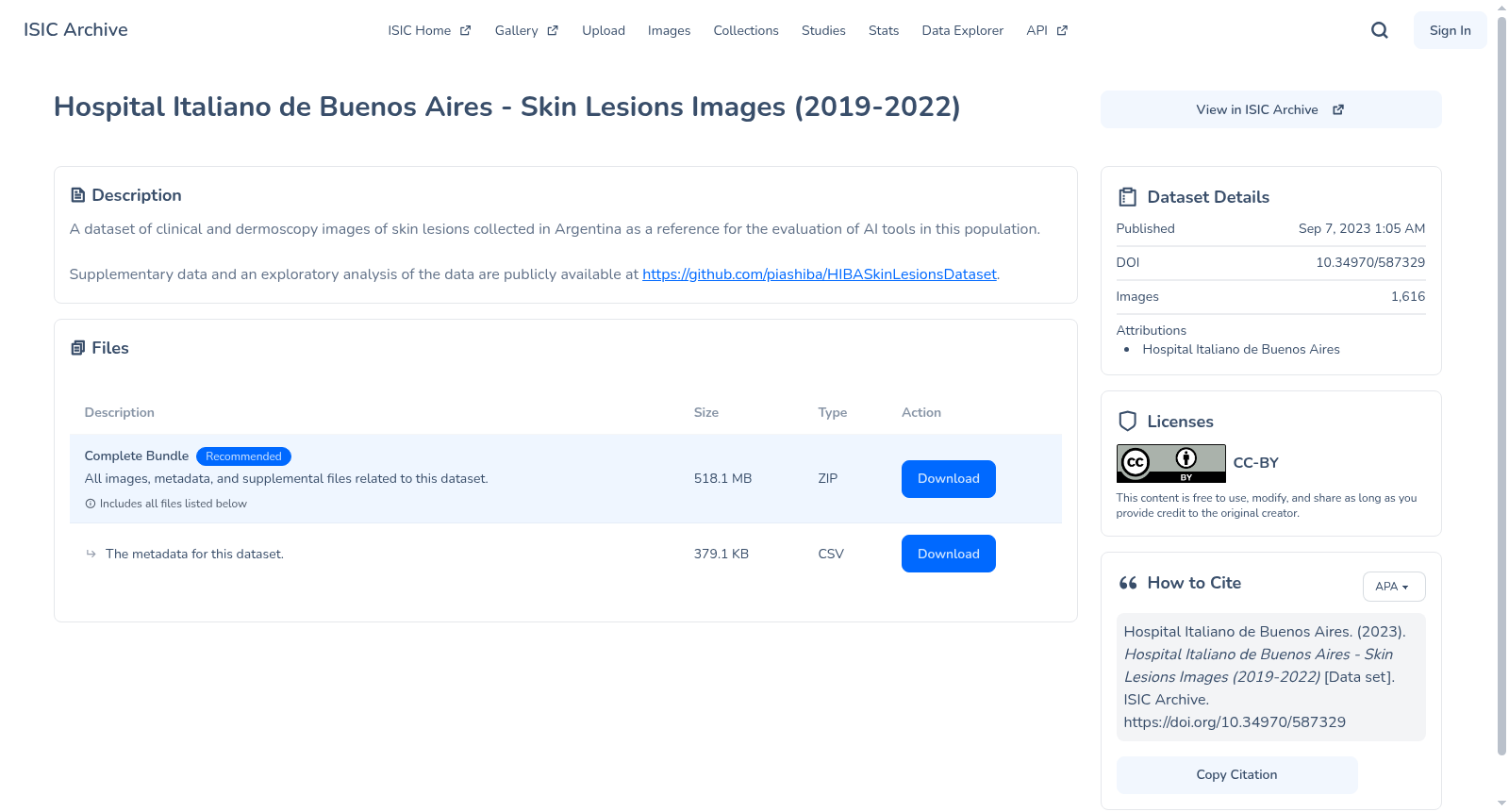
Task: Click the info icon beside Includes all files
Action: pos(91,504)
